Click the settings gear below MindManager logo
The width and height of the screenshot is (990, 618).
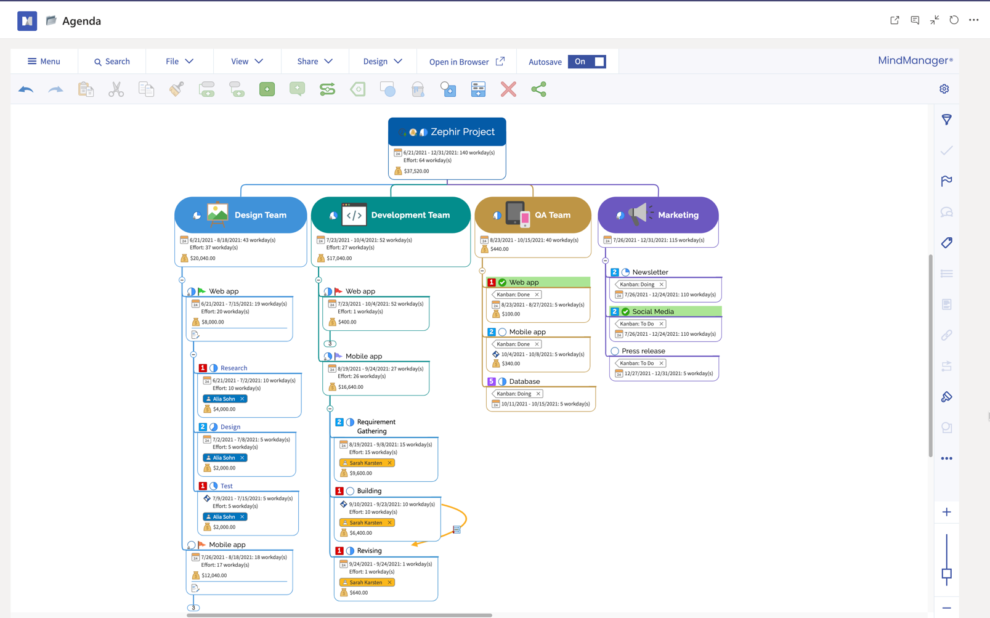point(944,89)
